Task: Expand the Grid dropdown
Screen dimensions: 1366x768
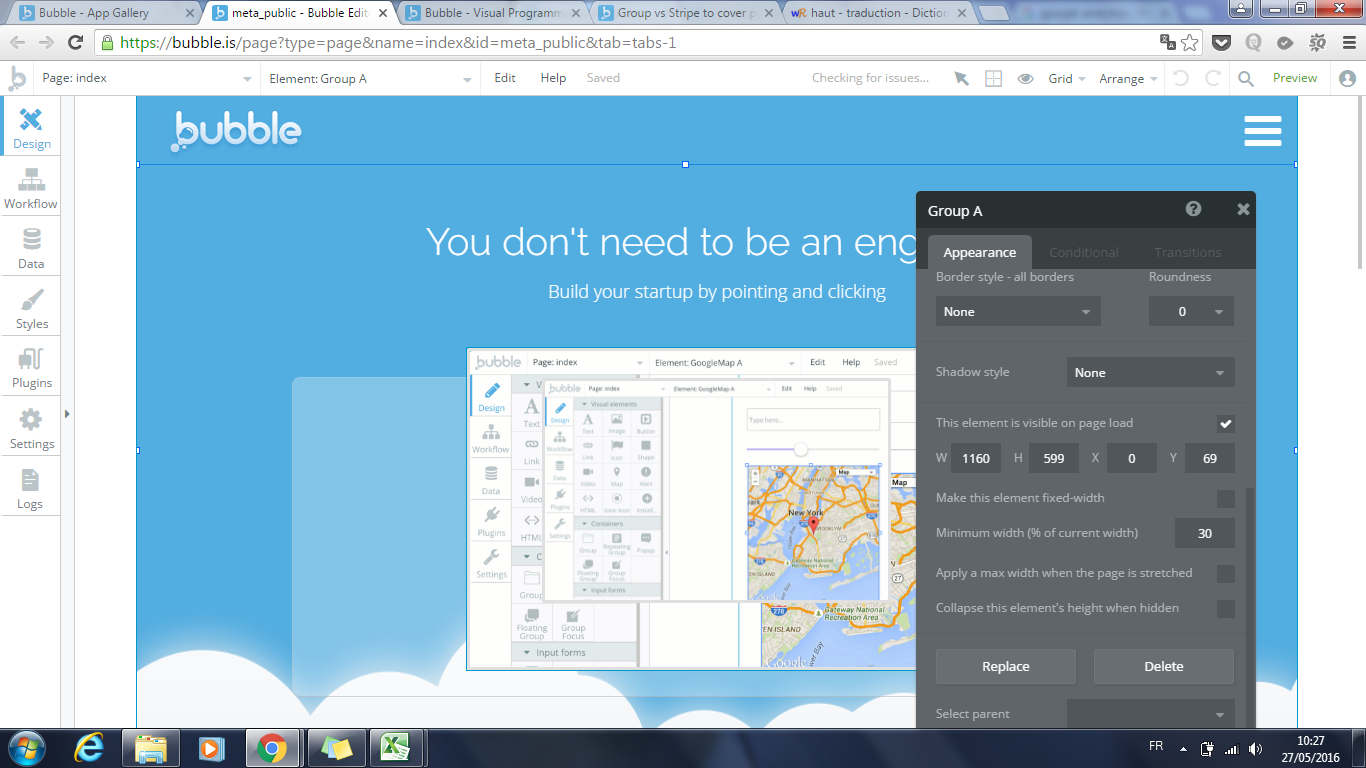Action: click(1067, 78)
